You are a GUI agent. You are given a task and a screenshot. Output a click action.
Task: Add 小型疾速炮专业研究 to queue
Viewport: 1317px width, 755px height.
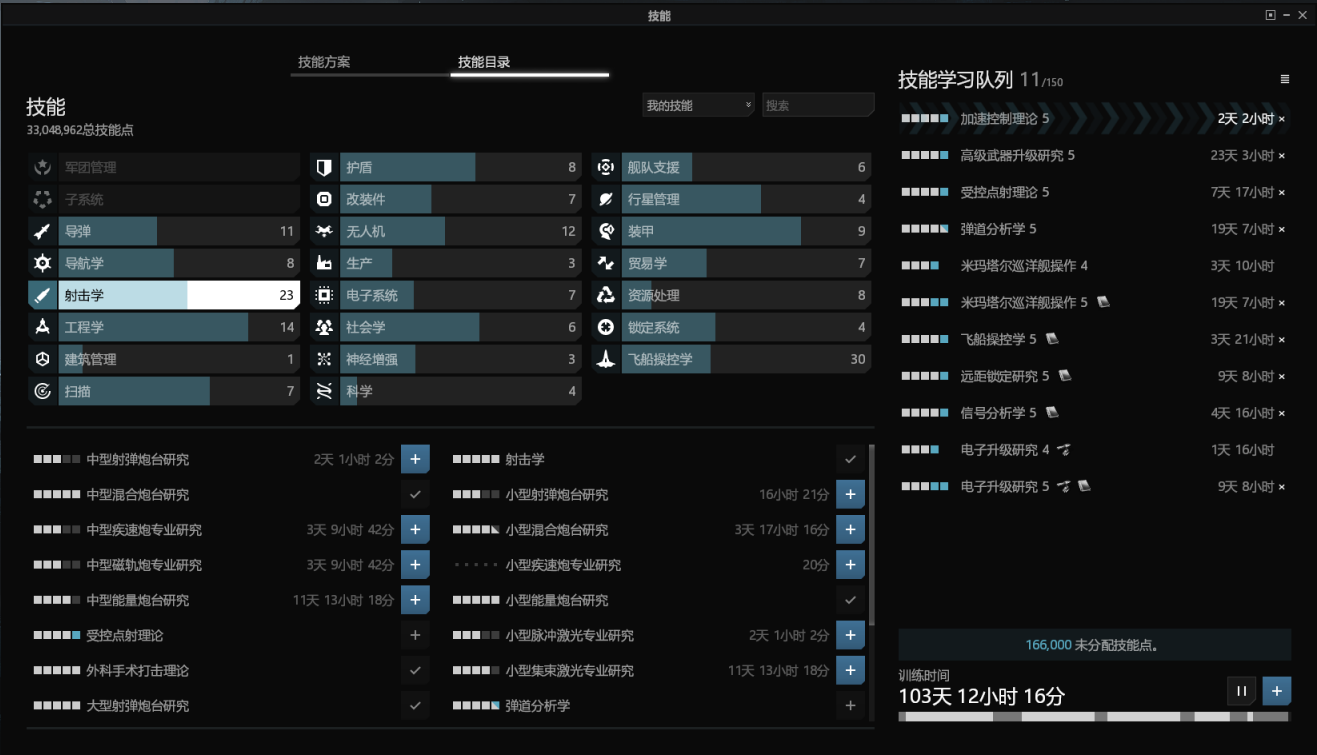[x=850, y=565]
